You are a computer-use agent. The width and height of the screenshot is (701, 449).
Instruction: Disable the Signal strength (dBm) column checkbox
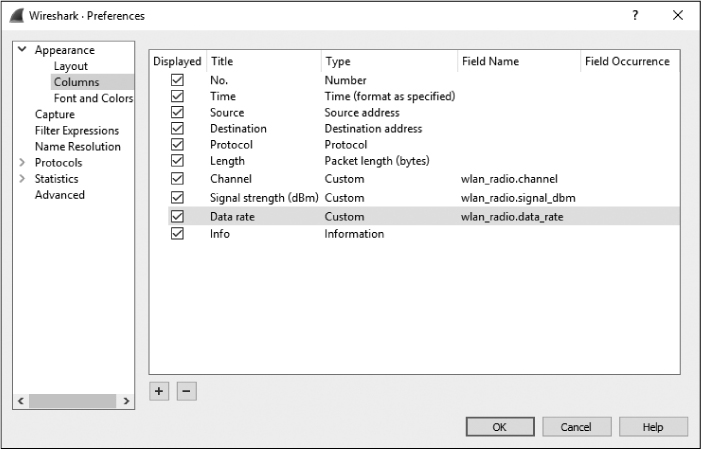(178, 198)
